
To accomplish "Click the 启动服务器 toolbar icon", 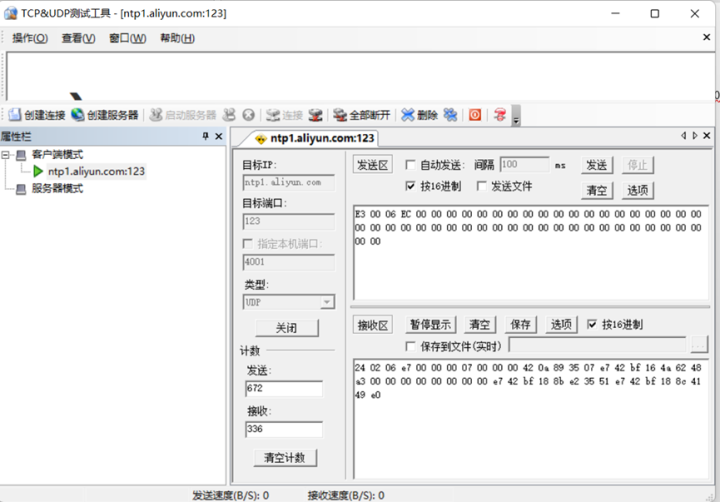I will click(x=156, y=114).
